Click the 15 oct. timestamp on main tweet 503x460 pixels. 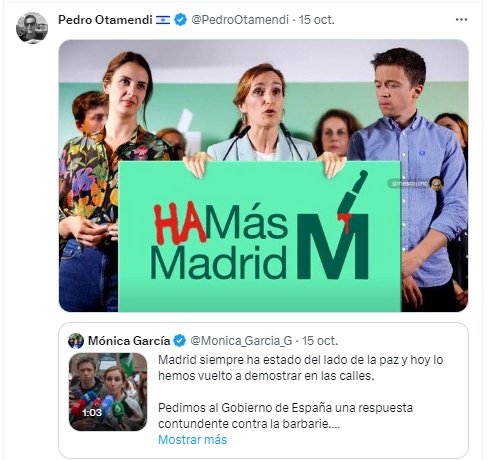click(x=316, y=20)
